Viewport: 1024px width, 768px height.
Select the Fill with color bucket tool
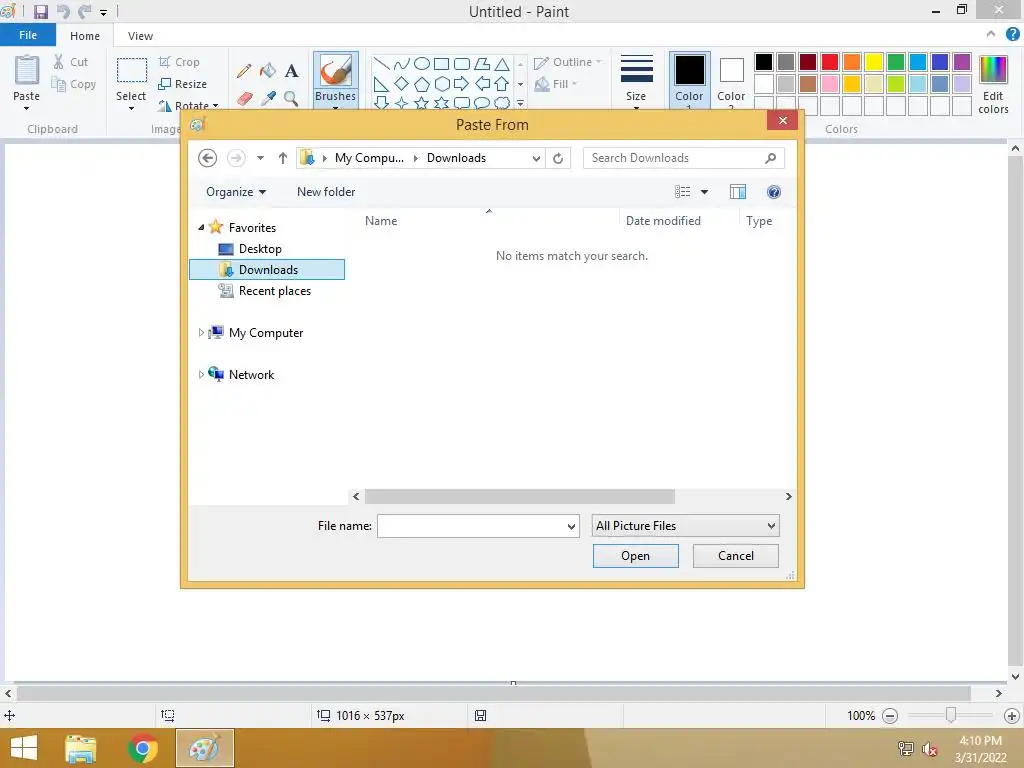click(268, 71)
